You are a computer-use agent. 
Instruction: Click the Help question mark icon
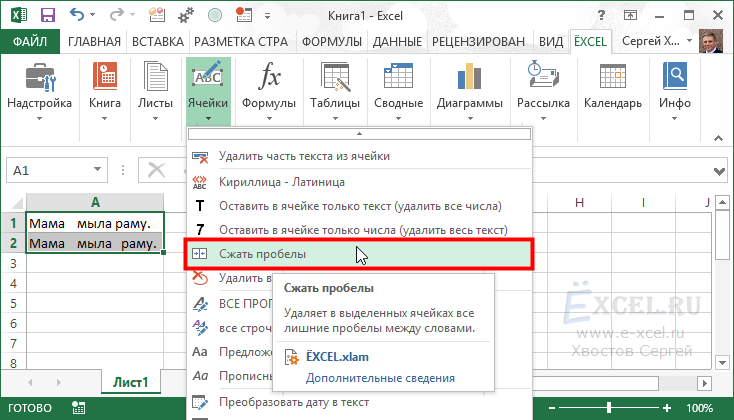click(x=602, y=15)
